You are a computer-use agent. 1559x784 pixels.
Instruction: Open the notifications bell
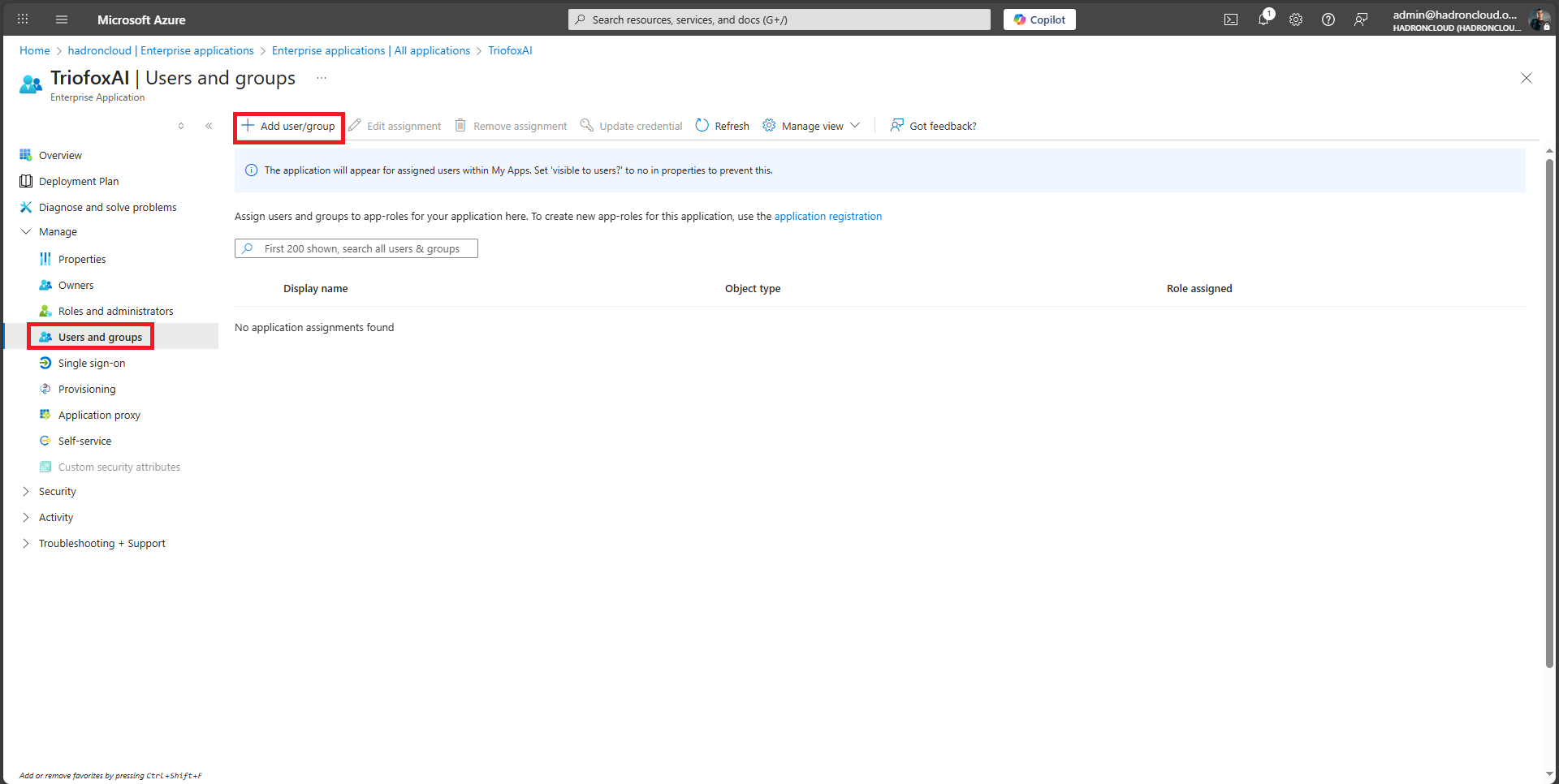click(1263, 19)
